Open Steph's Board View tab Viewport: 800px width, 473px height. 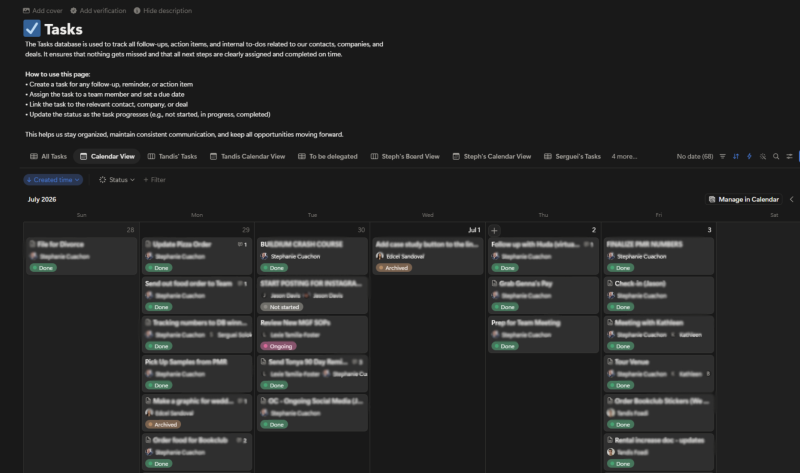[405, 157]
